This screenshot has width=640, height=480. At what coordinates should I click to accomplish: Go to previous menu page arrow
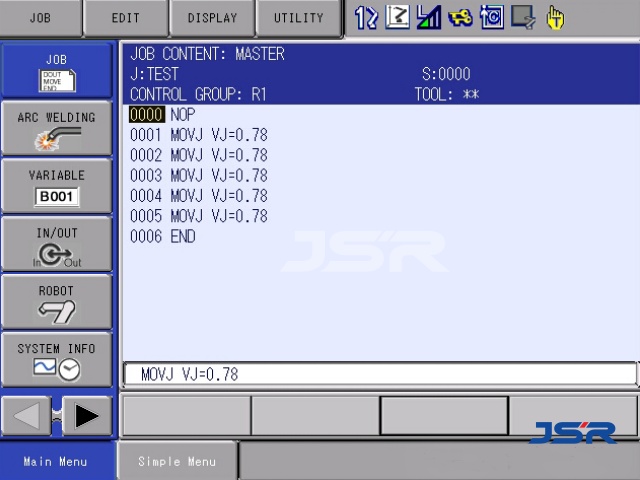point(27,416)
